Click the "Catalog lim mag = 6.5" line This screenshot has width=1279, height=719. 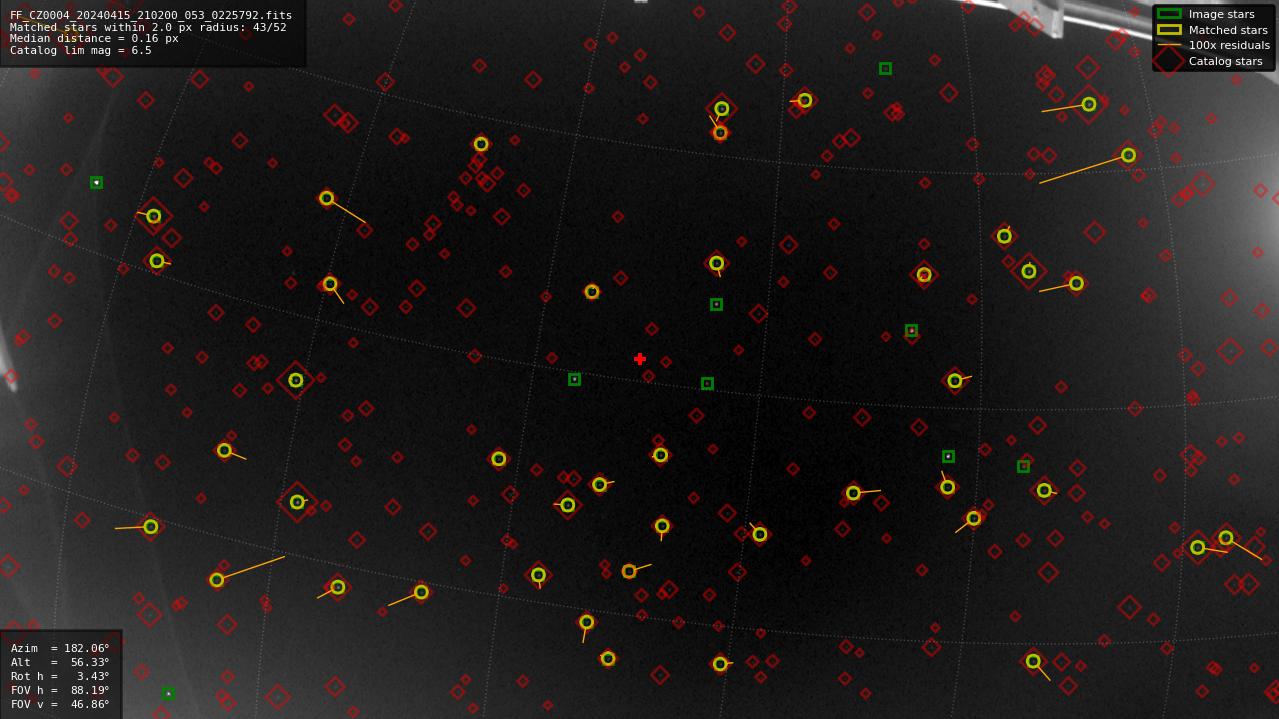[80, 50]
